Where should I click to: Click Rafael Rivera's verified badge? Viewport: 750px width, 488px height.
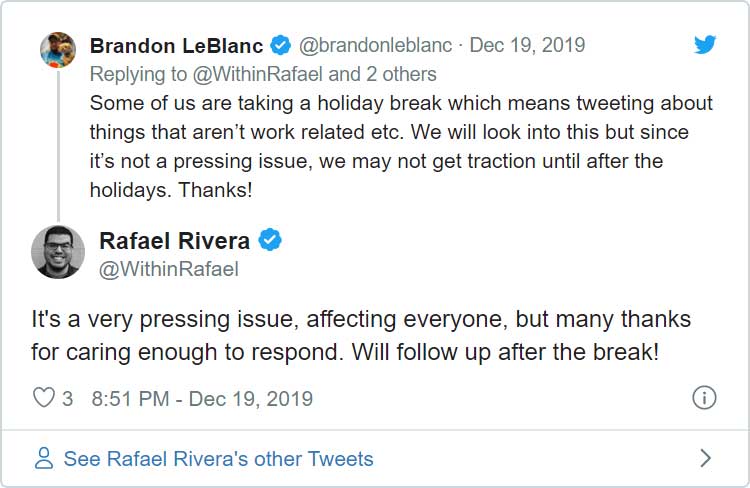(x=271, y=241)
